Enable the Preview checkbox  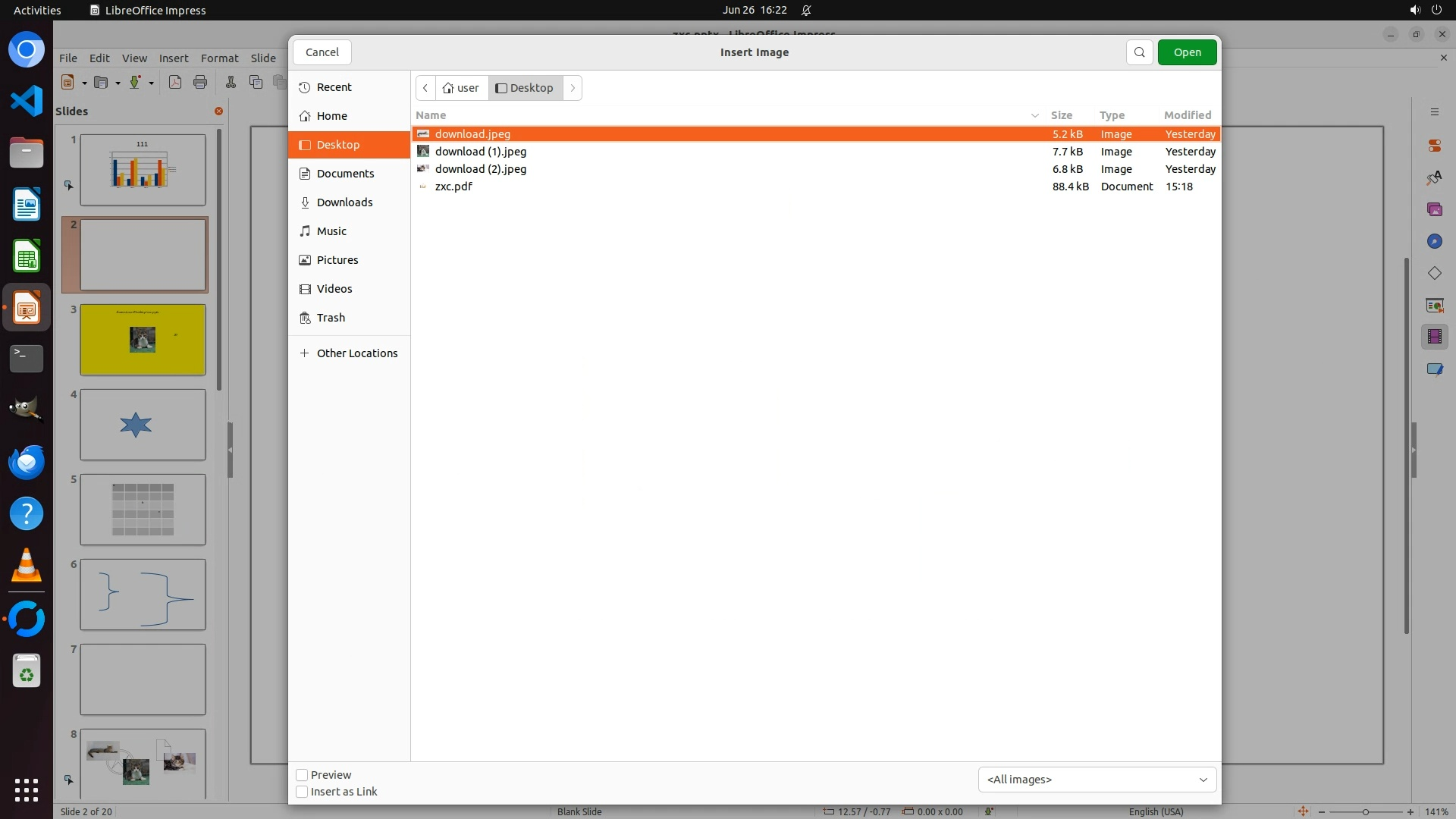click(x=302, y=775)
